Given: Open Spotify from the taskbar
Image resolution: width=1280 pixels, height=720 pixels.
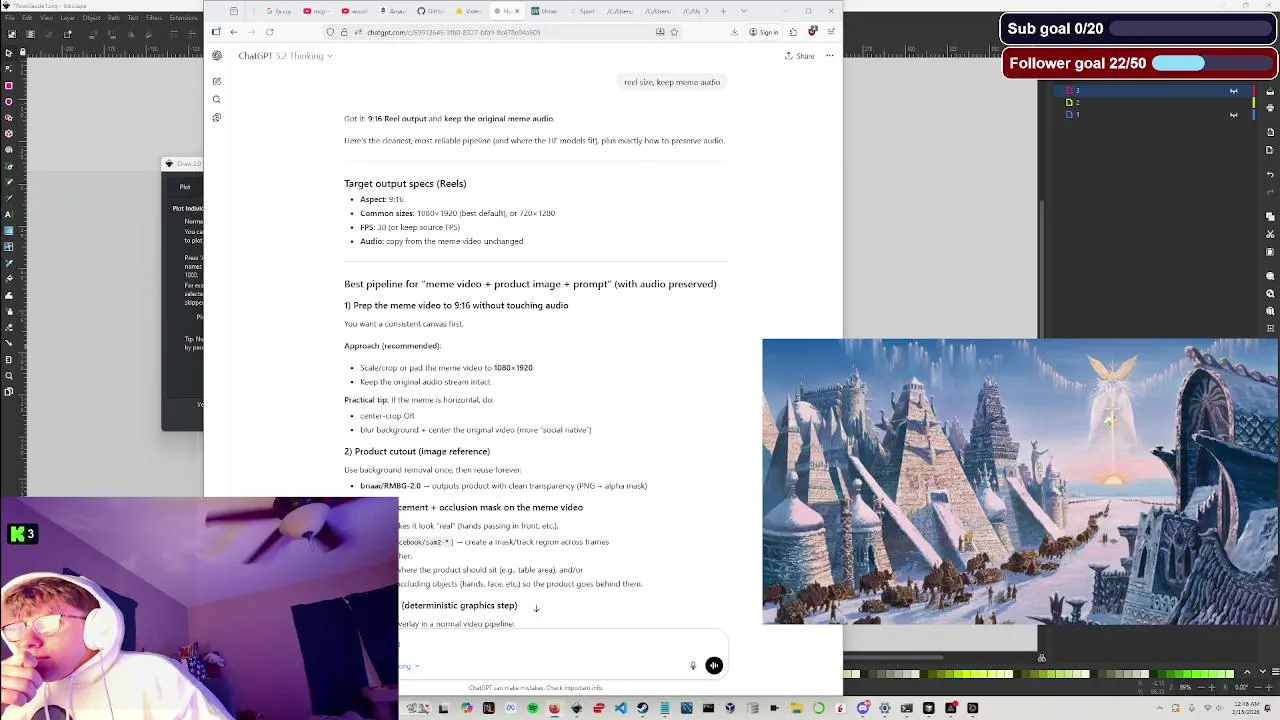Looking at the screenshot, I should (x=532, y=709).
